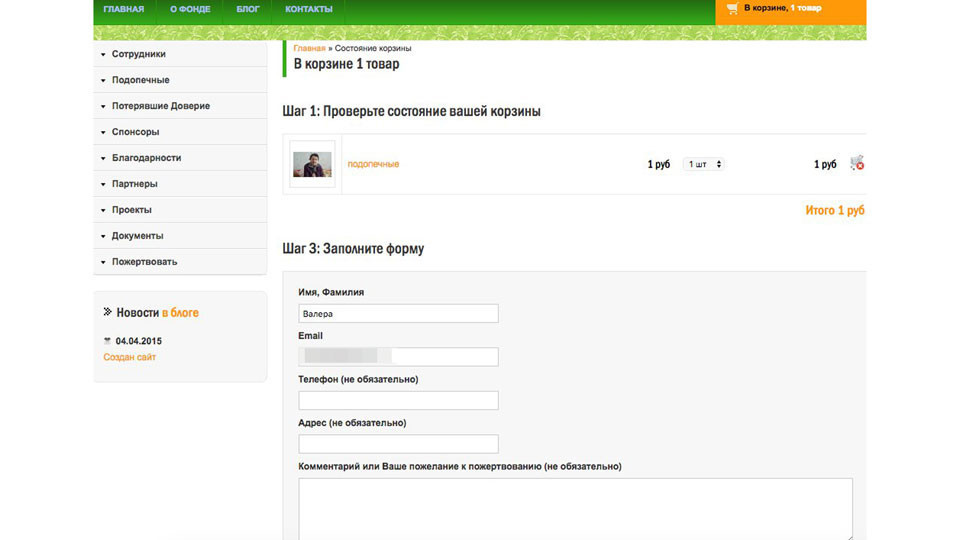Remove the item with the delete cart icon
The height and width of the screenshot is (540, 960).
click(x=857, y=163)
